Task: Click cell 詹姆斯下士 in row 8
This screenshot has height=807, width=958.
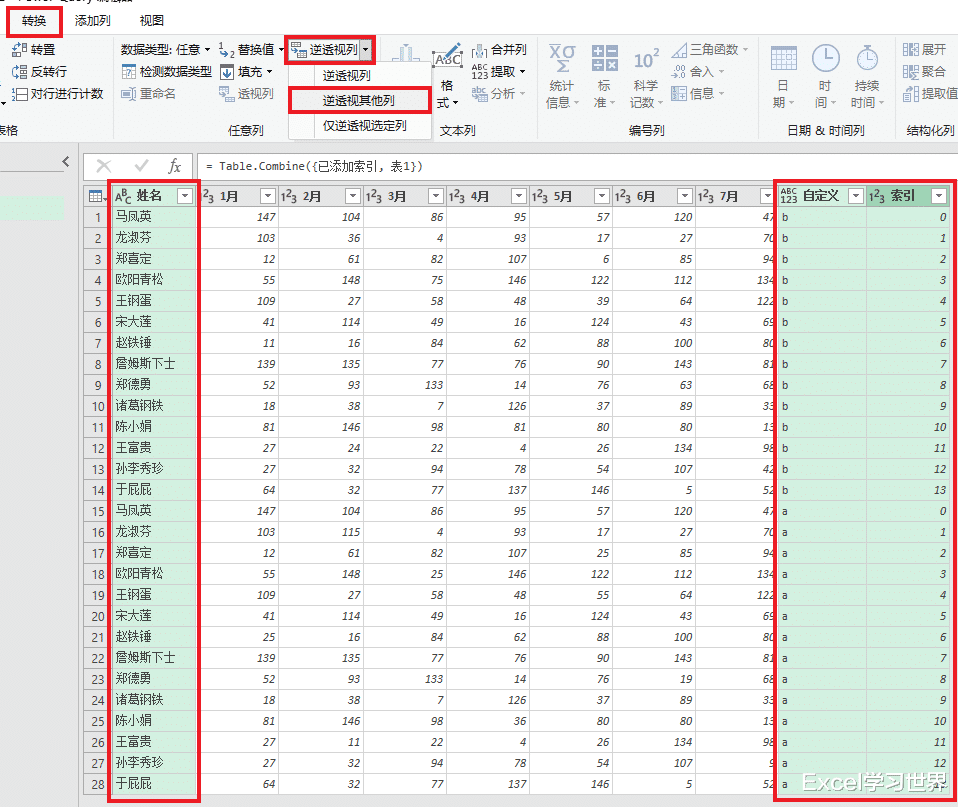Action: coord(154,364)
